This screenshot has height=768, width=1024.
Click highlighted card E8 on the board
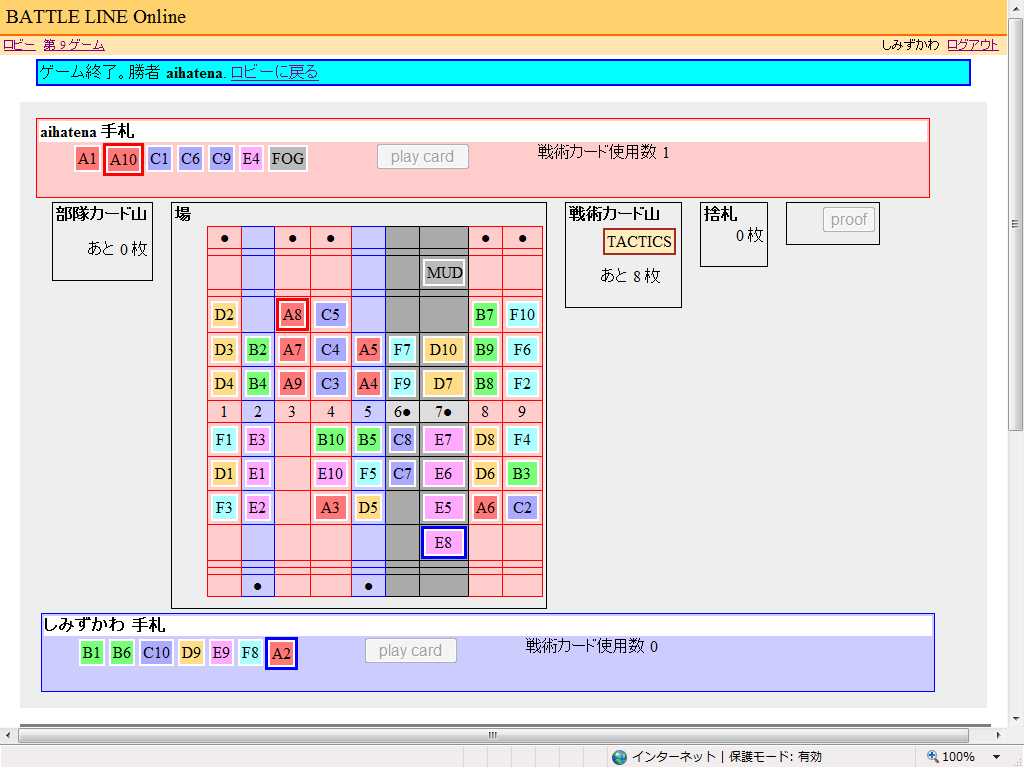443,543
